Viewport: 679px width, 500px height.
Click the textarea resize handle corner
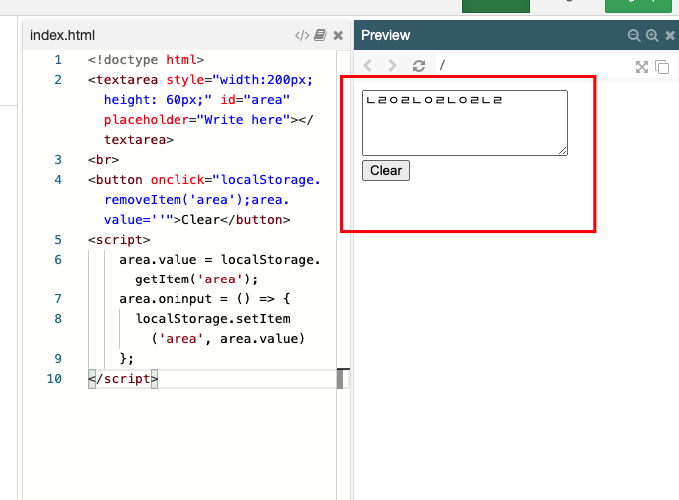(x=563, y=151)
